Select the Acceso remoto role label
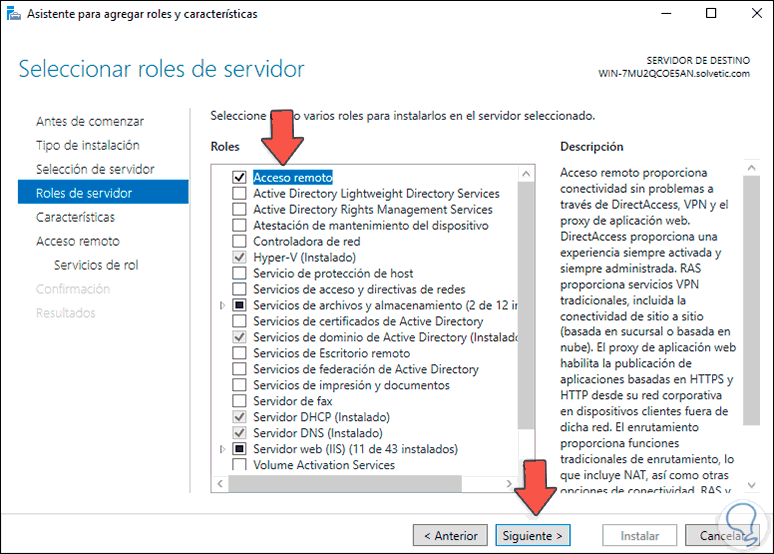 pos(293,177)
